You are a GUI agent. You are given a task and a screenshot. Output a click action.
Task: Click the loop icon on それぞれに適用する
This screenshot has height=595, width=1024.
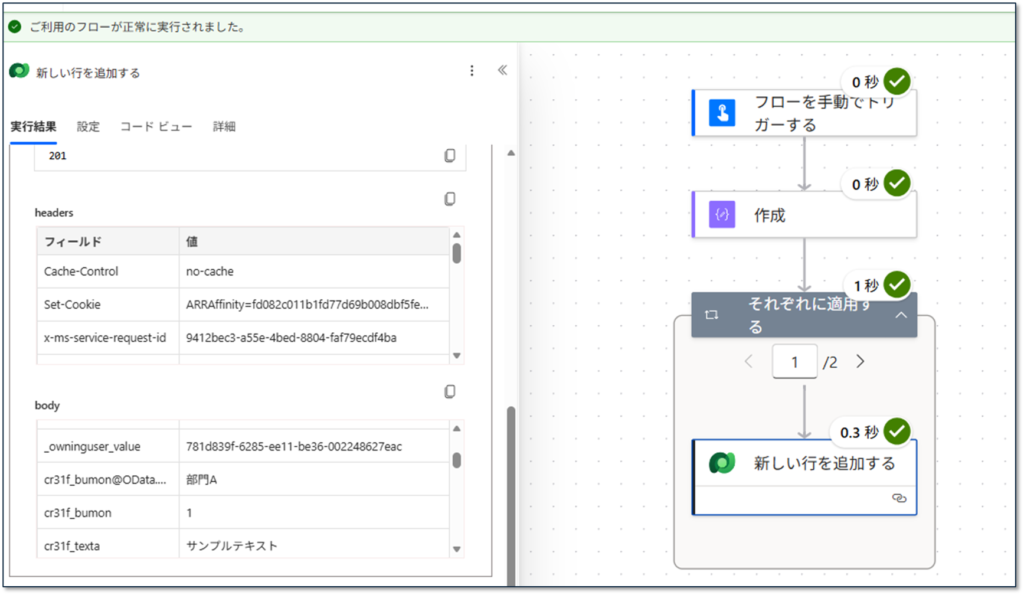pyautogui.click(x=711, y=314)
